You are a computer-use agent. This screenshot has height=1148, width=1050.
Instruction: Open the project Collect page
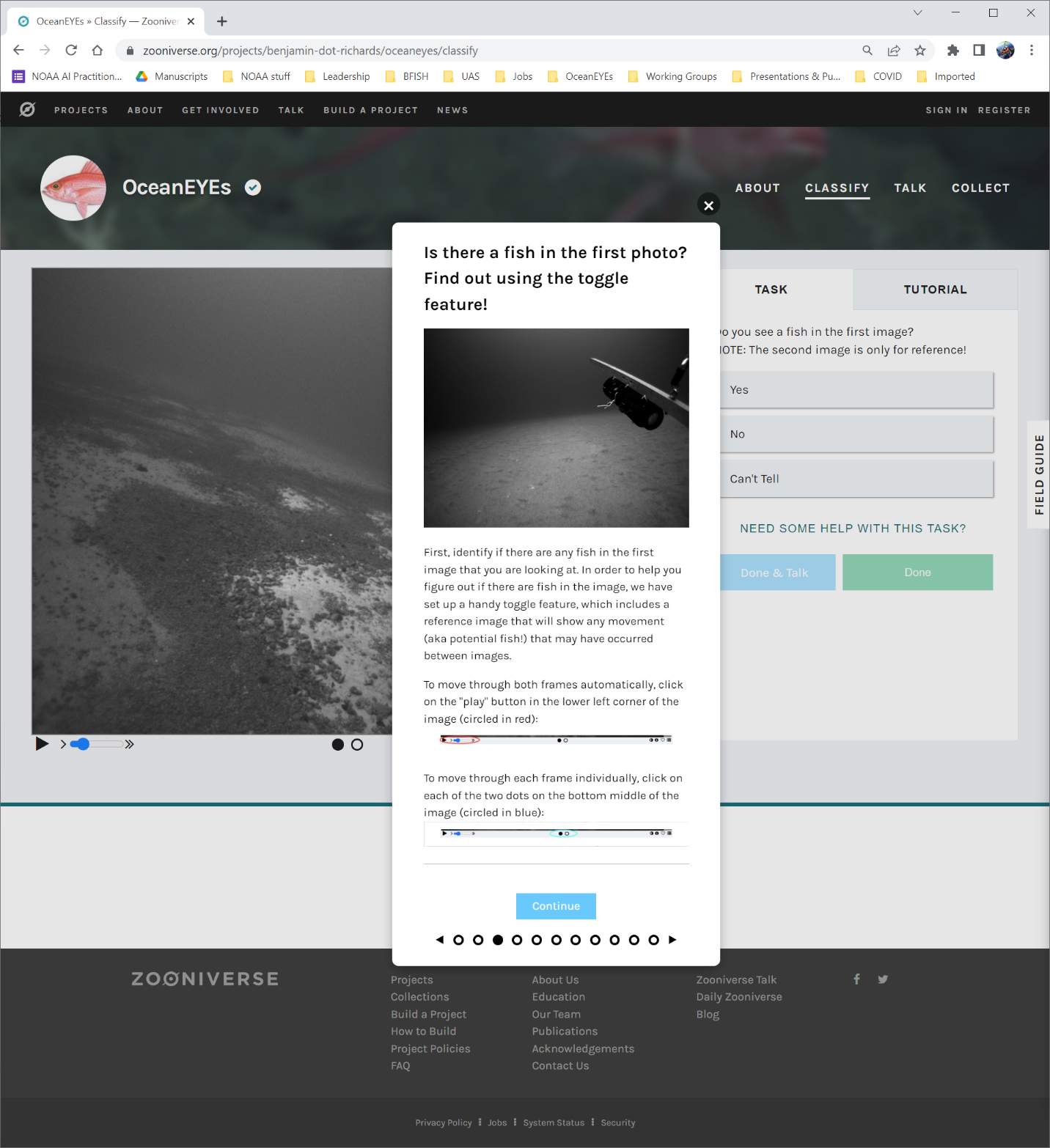pyautogui.click(x=980, y=188)
